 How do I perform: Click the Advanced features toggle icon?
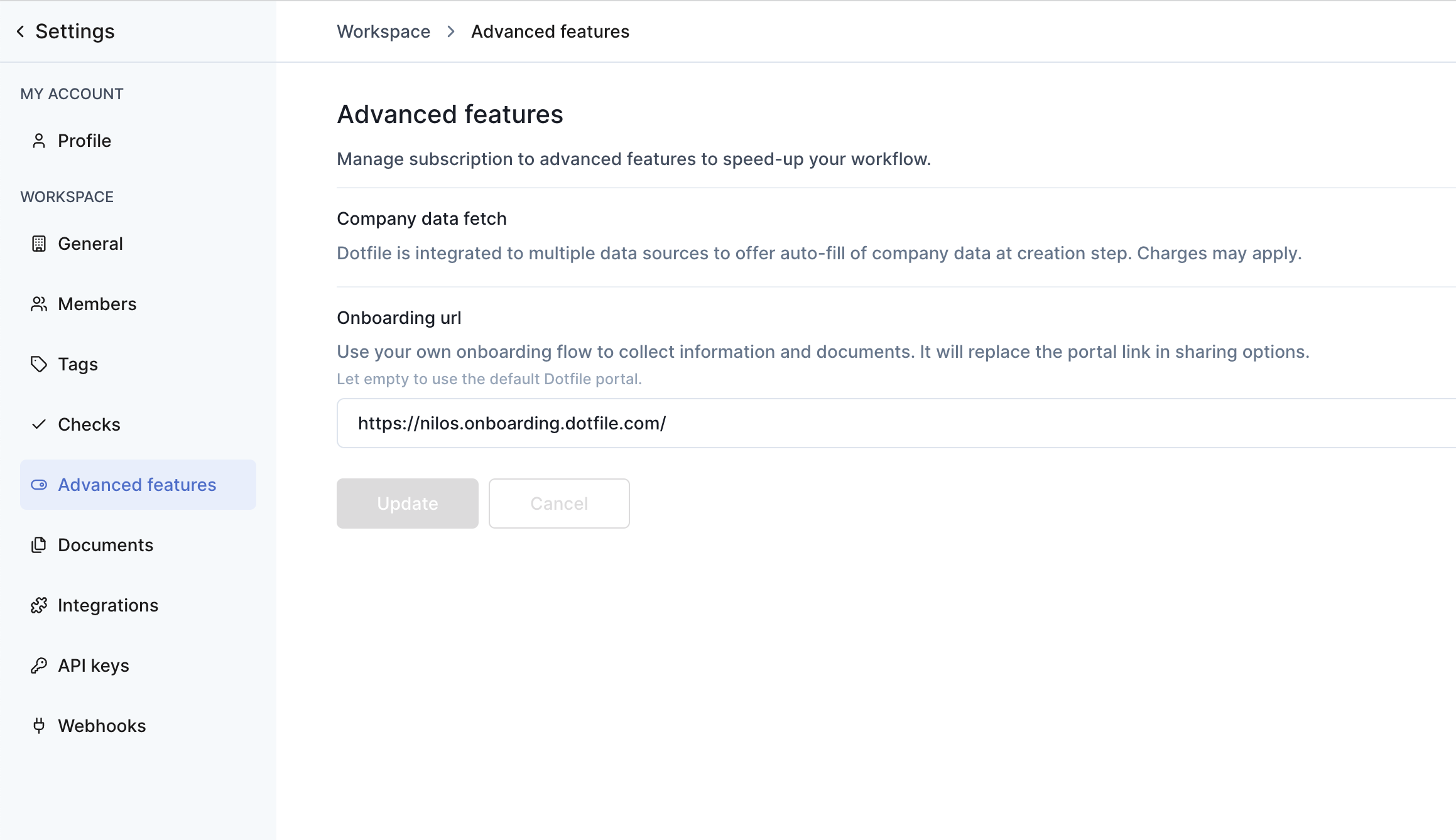(39, 485)
